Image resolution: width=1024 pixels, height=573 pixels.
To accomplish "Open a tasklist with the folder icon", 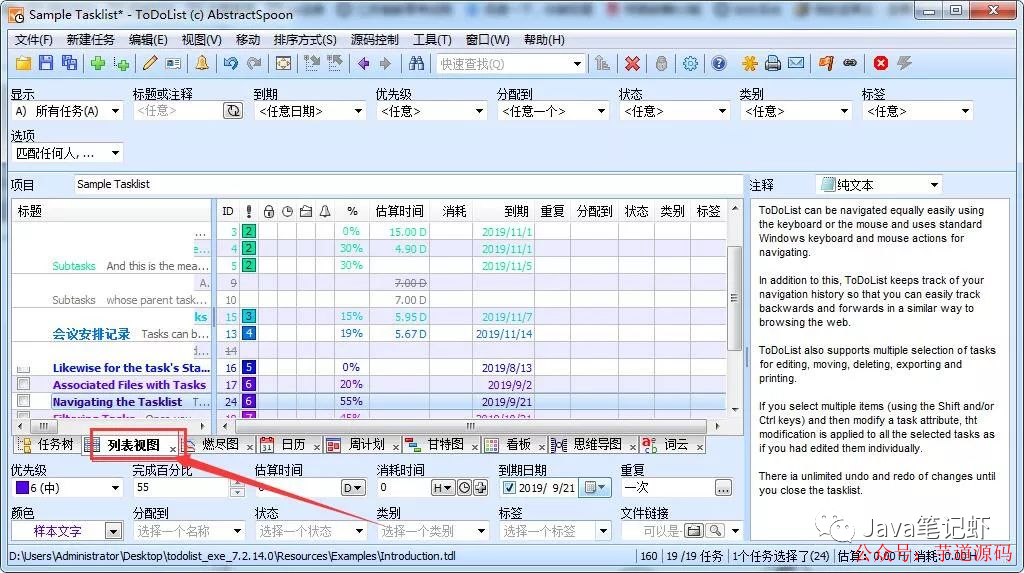I will 24,63.
